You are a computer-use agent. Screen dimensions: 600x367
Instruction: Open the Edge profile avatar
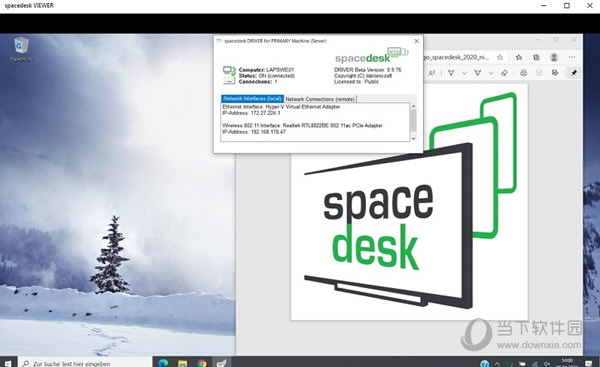point(554,57)
